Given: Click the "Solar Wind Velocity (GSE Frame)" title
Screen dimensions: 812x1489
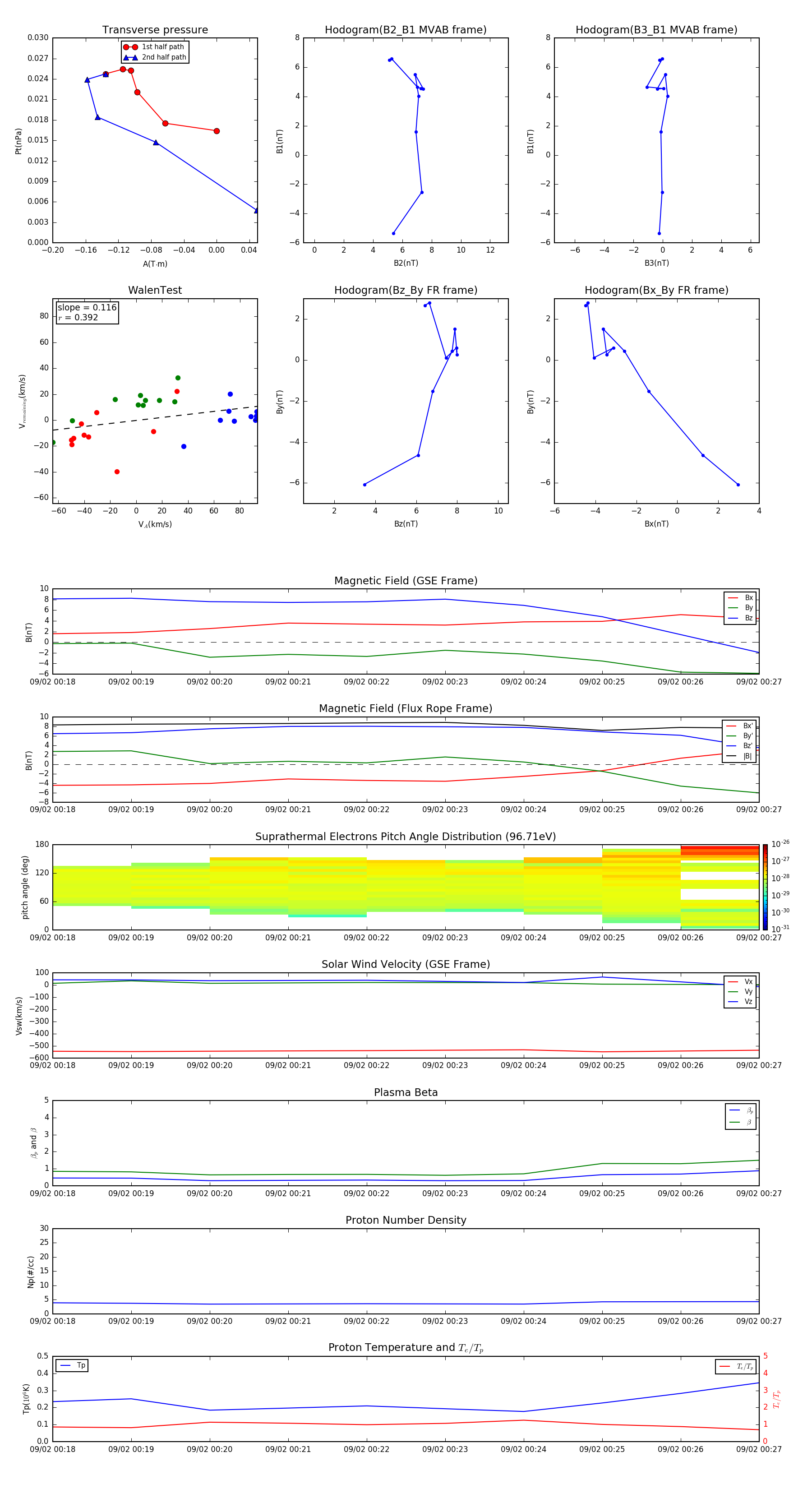Looking at the screenshot, I should [405, 964].
